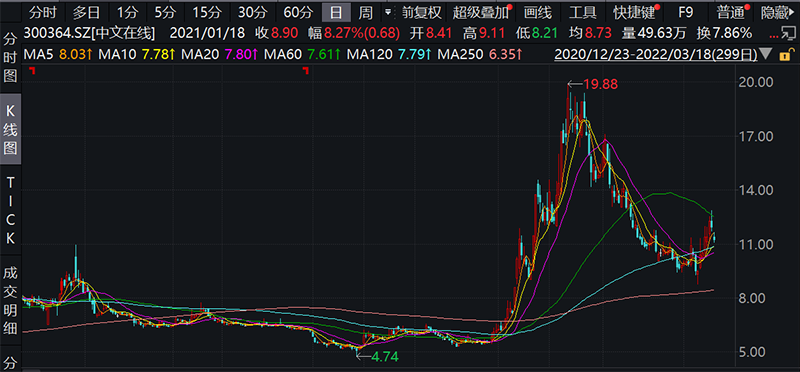Open TICK view in left sidebar
This screenshot has height=372, width=800.
tap(10, 209)
